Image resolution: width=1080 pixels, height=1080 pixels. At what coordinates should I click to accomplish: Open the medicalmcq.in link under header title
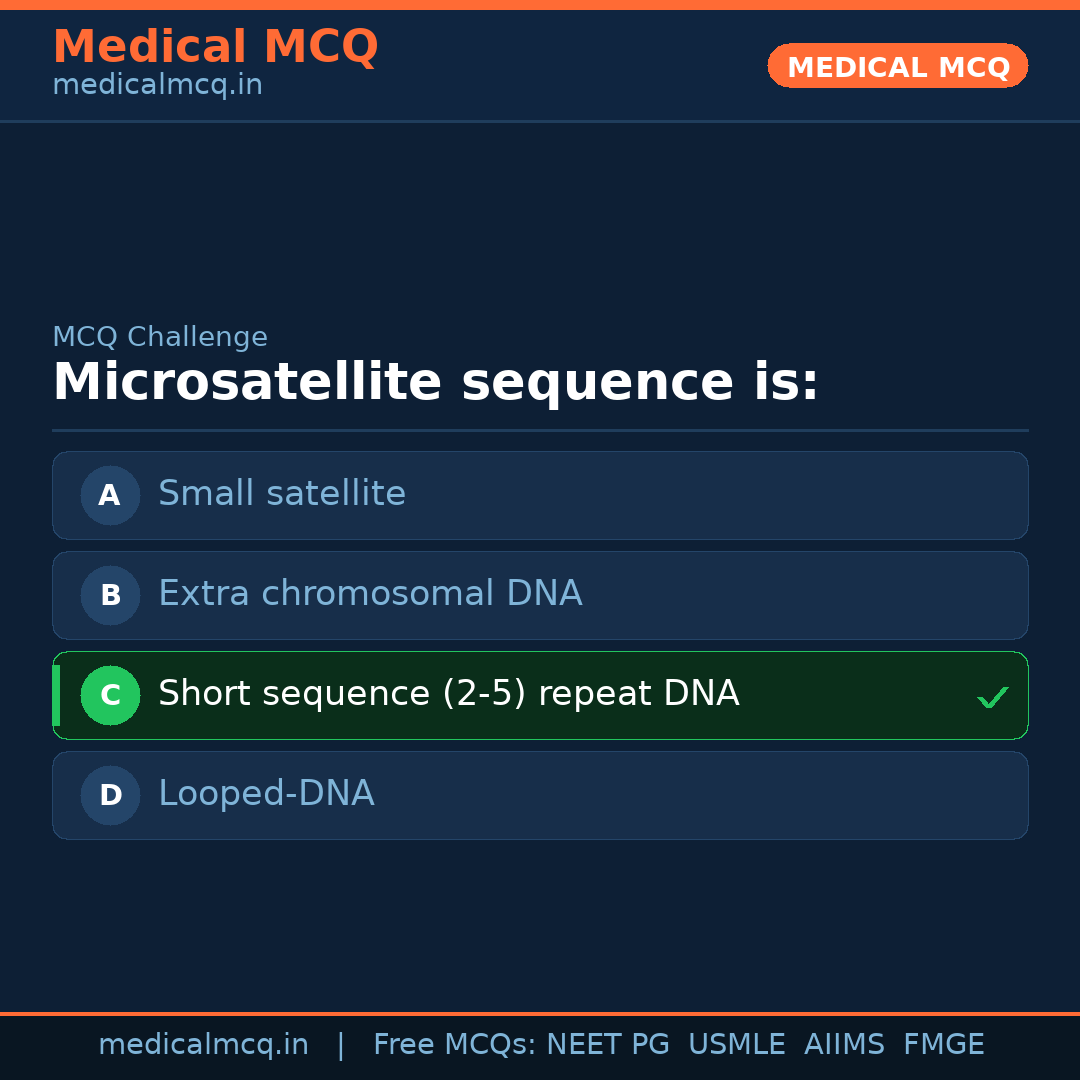[157, 86]
